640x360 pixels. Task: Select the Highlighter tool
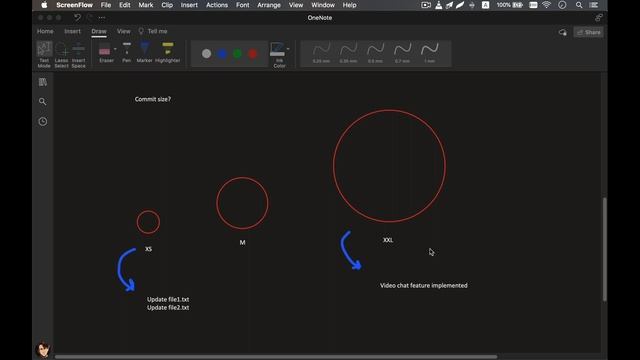pyautogui.click(x=167, y=53)
